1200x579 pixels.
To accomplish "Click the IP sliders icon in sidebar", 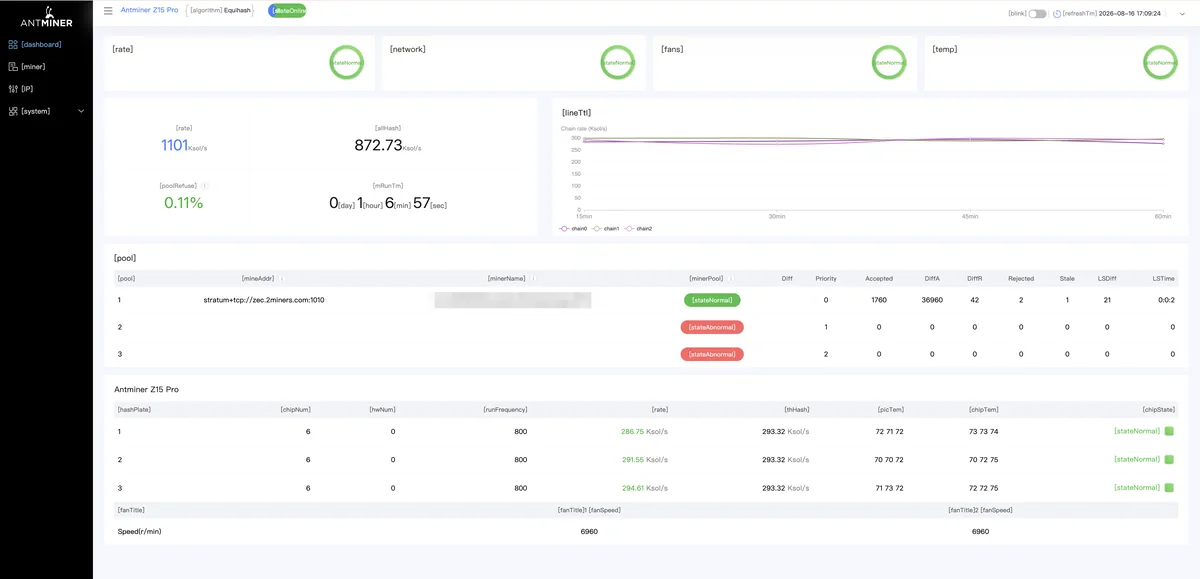I will click(12, 89).
